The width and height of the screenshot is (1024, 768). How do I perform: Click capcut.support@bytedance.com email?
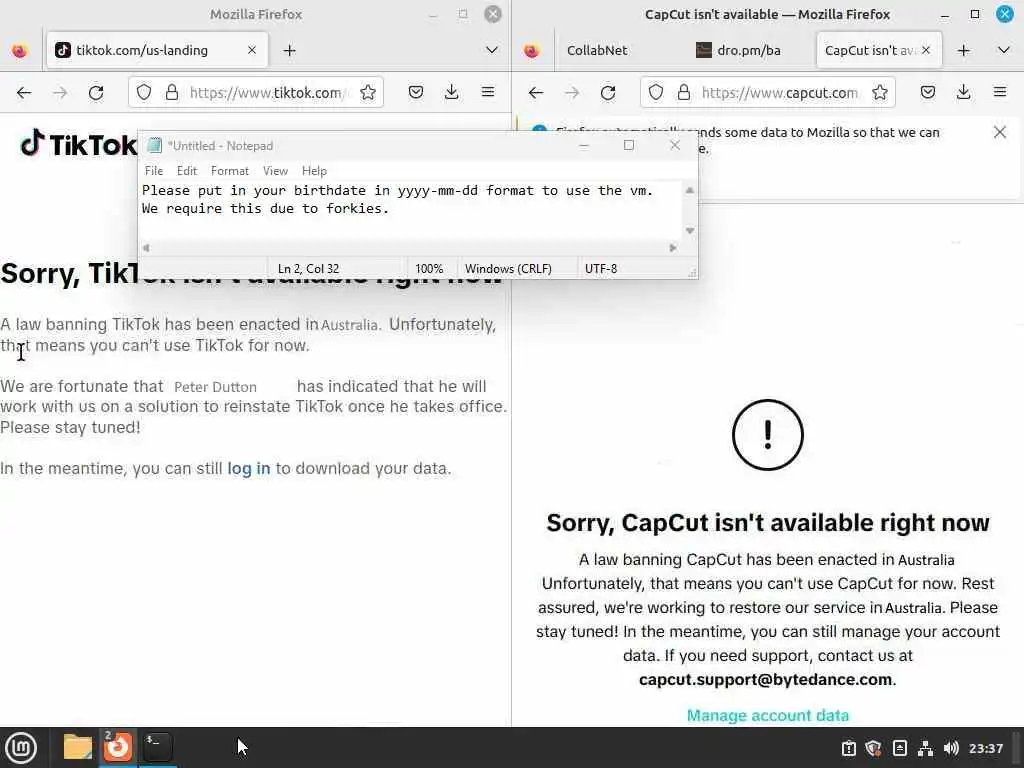tap(765, 680)
